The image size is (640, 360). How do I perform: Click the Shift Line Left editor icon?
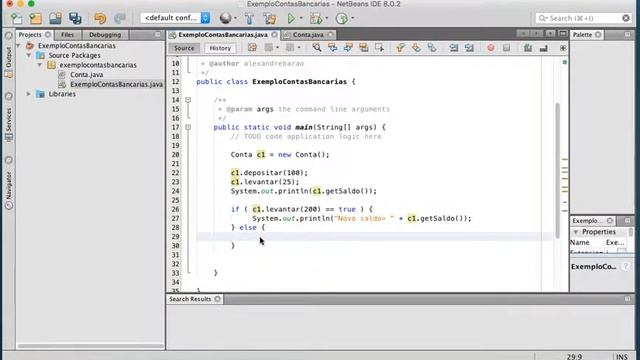tap(453, 48)
